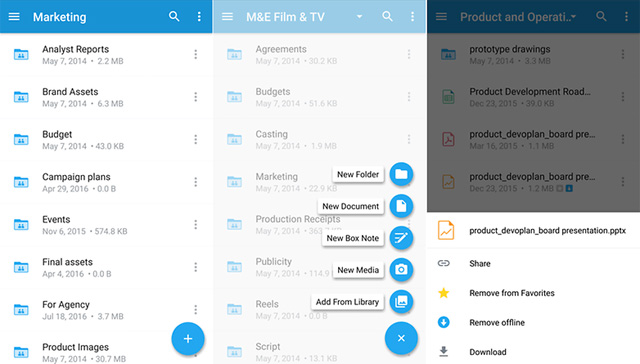Viewport: 640px width, 364px height.
Task: Open overflow menu in M&E Film & TV header
Action: pyautogui.click(x=413, y=16)
